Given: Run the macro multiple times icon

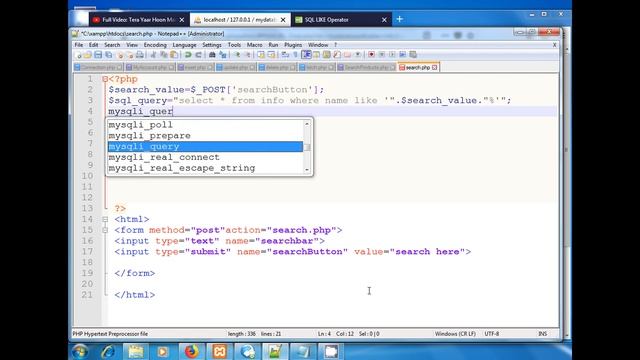Looking at the screenshot, I should pyautogui.click(x=402, y=54).
